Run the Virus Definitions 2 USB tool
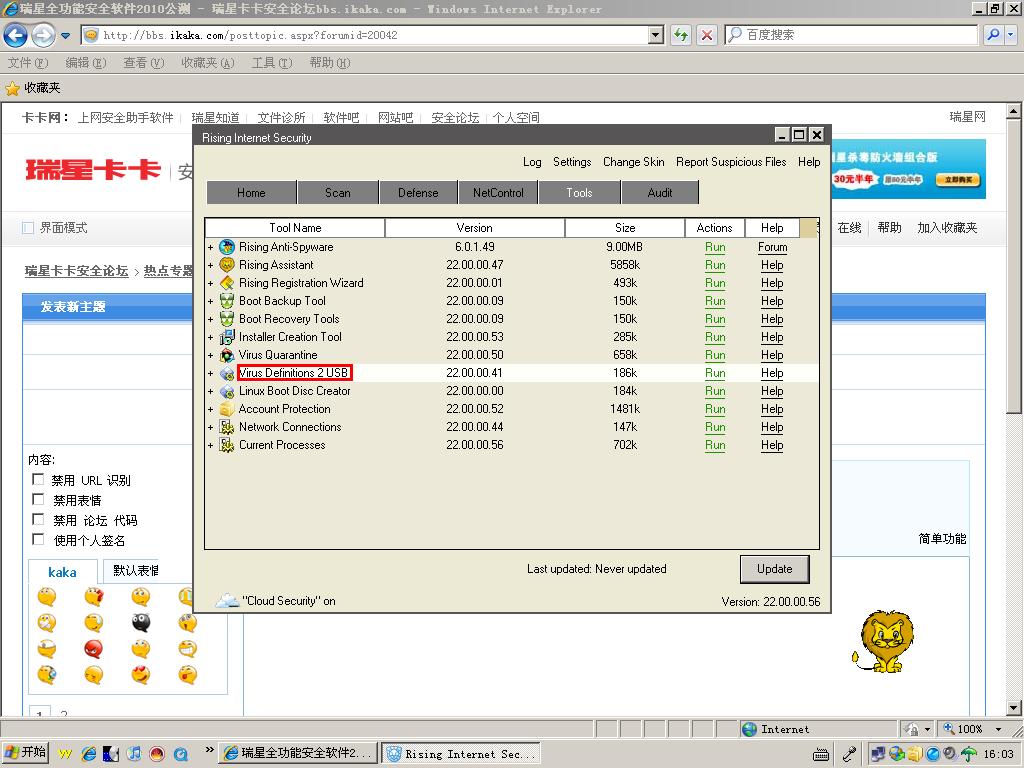 coord(715,373)
